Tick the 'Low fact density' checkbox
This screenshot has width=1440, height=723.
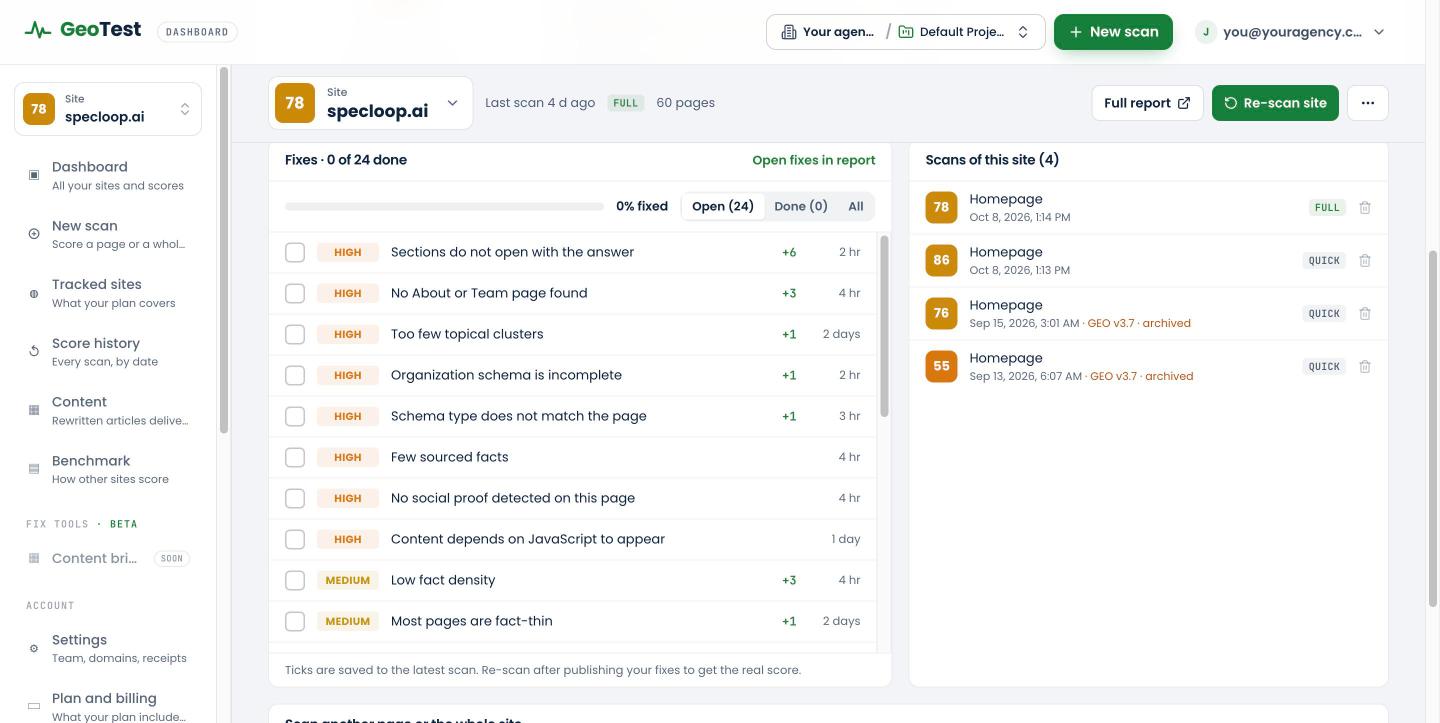coord(295,580)
